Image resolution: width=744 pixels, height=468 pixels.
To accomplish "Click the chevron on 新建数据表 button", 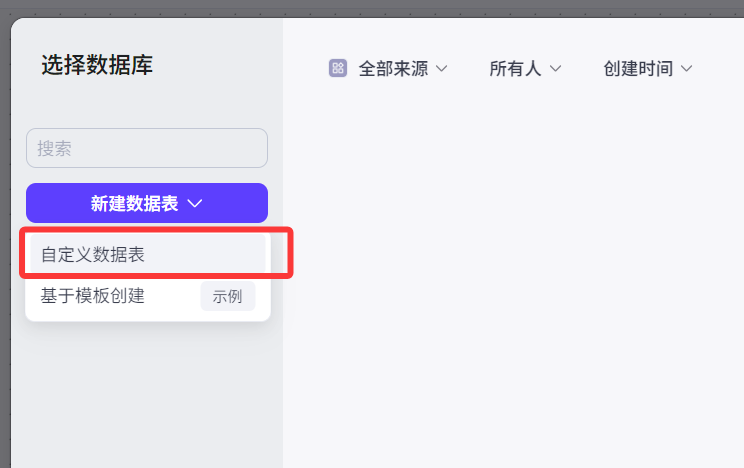I will 195,203.
